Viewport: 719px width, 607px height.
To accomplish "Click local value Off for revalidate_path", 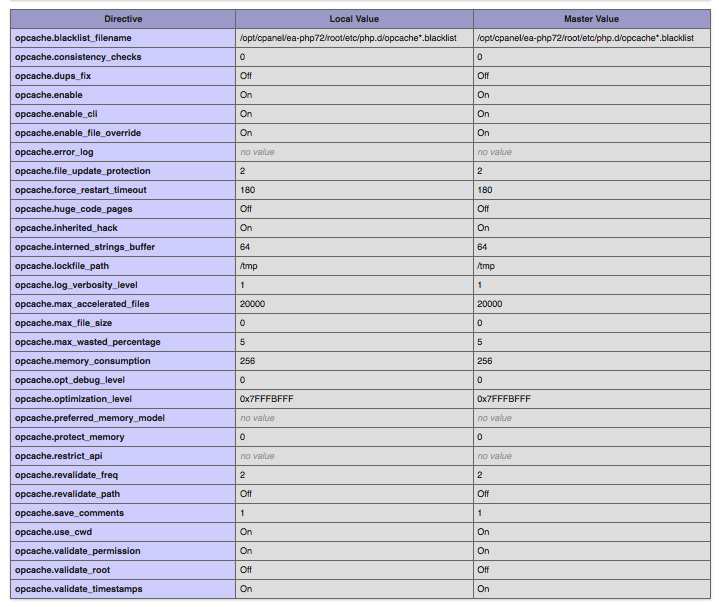I will pyautogui.click(x=246, y=495).
